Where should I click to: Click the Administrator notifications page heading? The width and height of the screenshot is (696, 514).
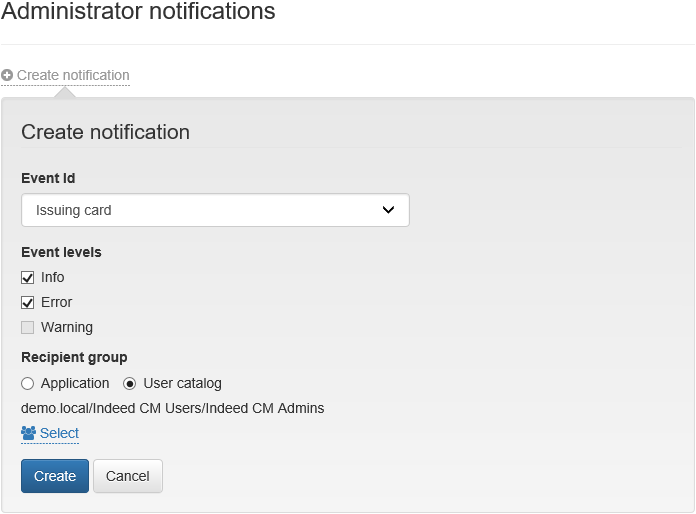(x=138, y=13)
